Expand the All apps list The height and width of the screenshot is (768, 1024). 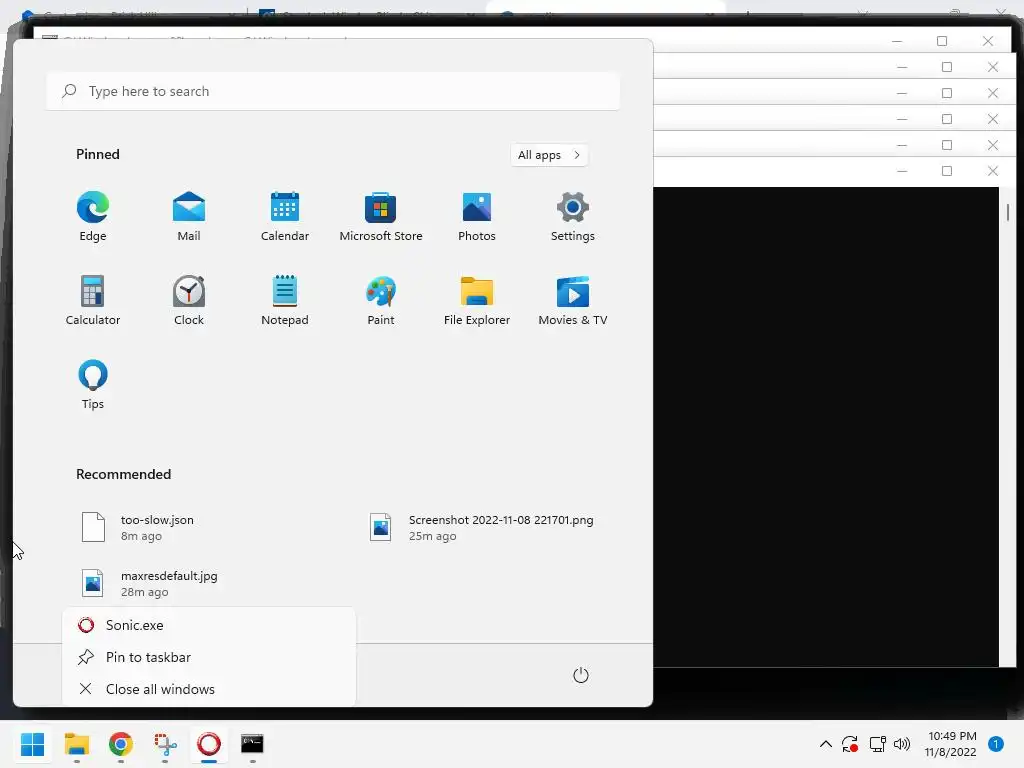549,155
